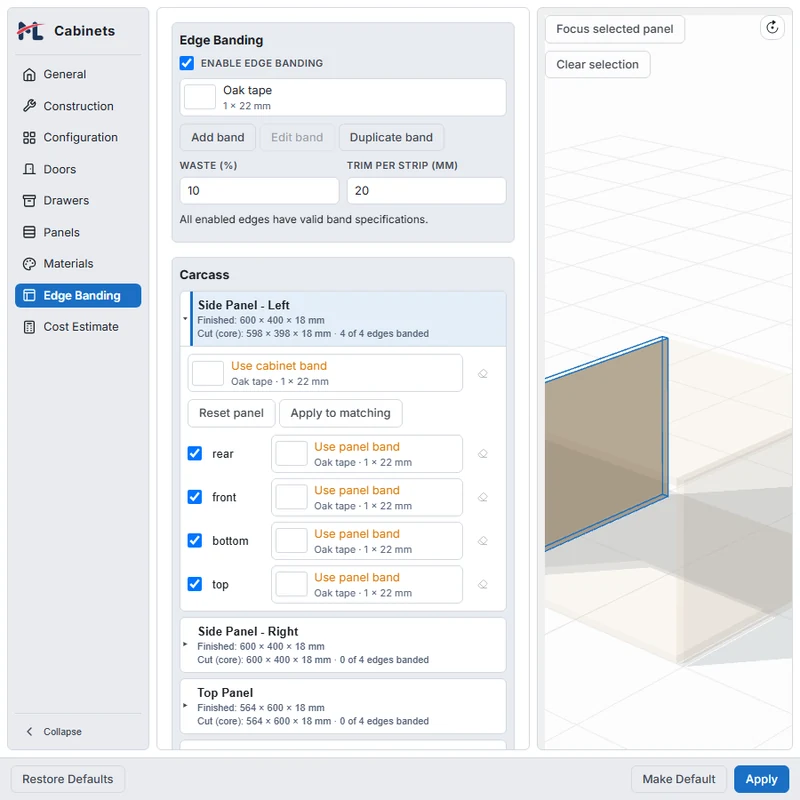Open Drawers via its box icon
The image size is (800, 800).
(x=29, y=201)
